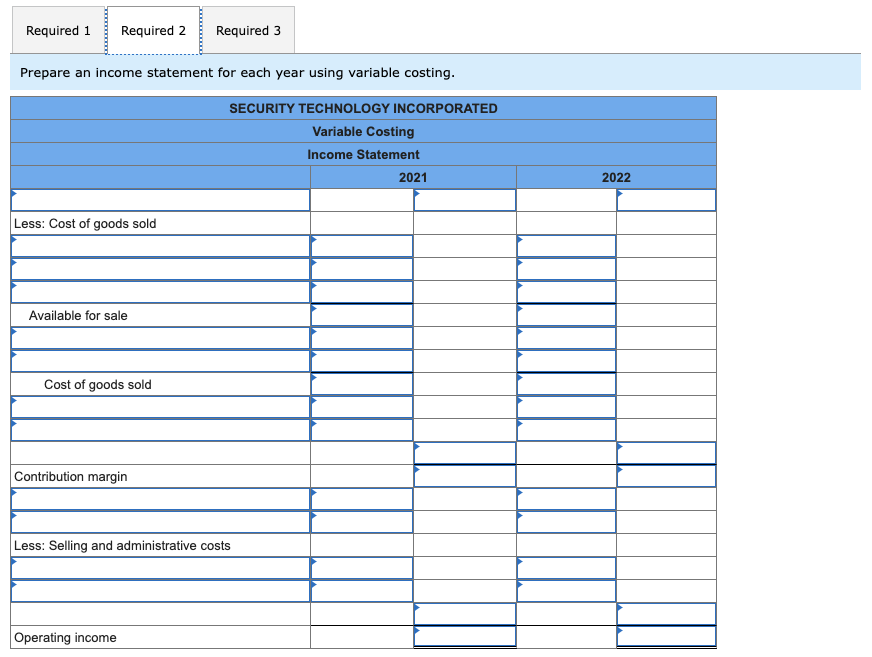
Task: Open label dropdown directly above Less: Selling and administrative costs
Action: [161, 522]
